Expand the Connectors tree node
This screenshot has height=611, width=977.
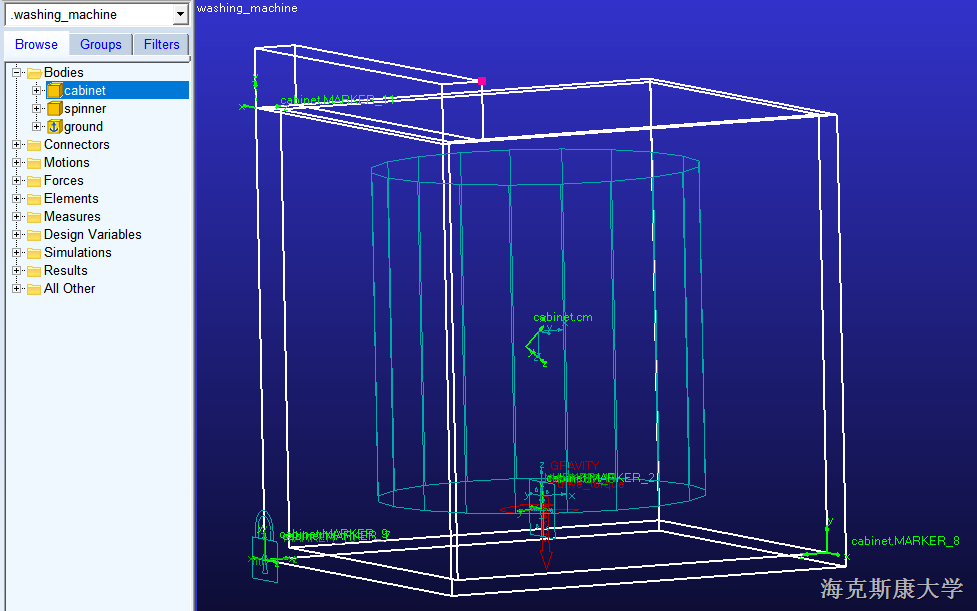click(17, 145)
